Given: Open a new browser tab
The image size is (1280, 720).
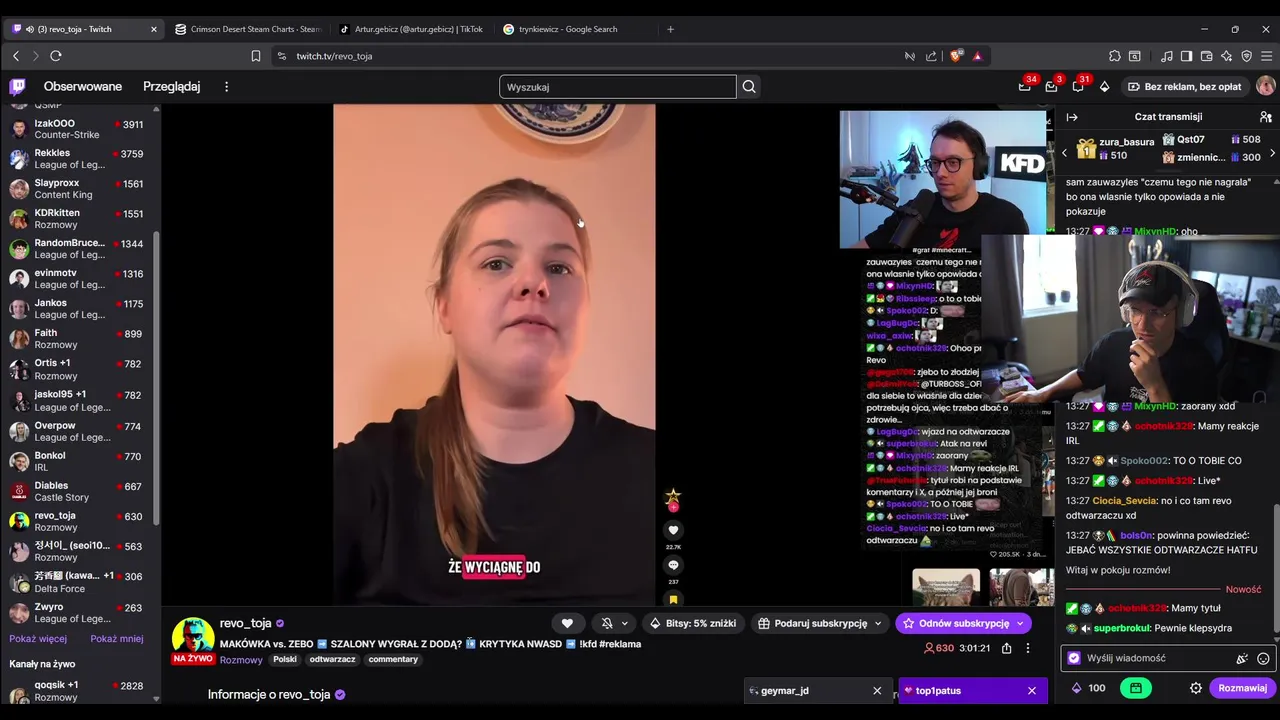Looking at the screenshot, I should [670, 29].
